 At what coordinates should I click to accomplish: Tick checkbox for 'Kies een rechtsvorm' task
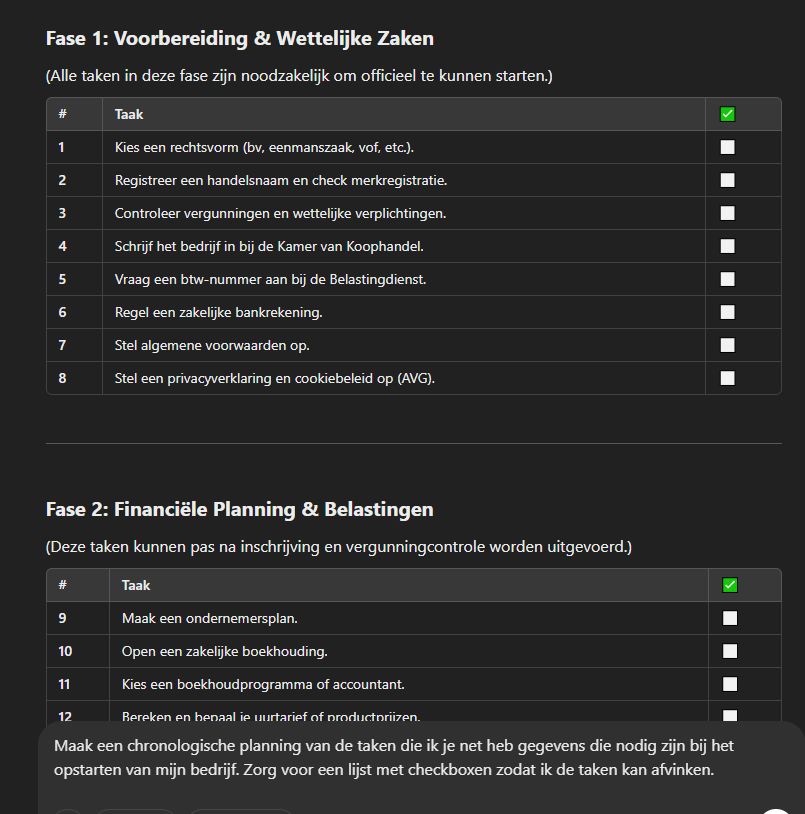pyautogui.click(x=727, y=147)
